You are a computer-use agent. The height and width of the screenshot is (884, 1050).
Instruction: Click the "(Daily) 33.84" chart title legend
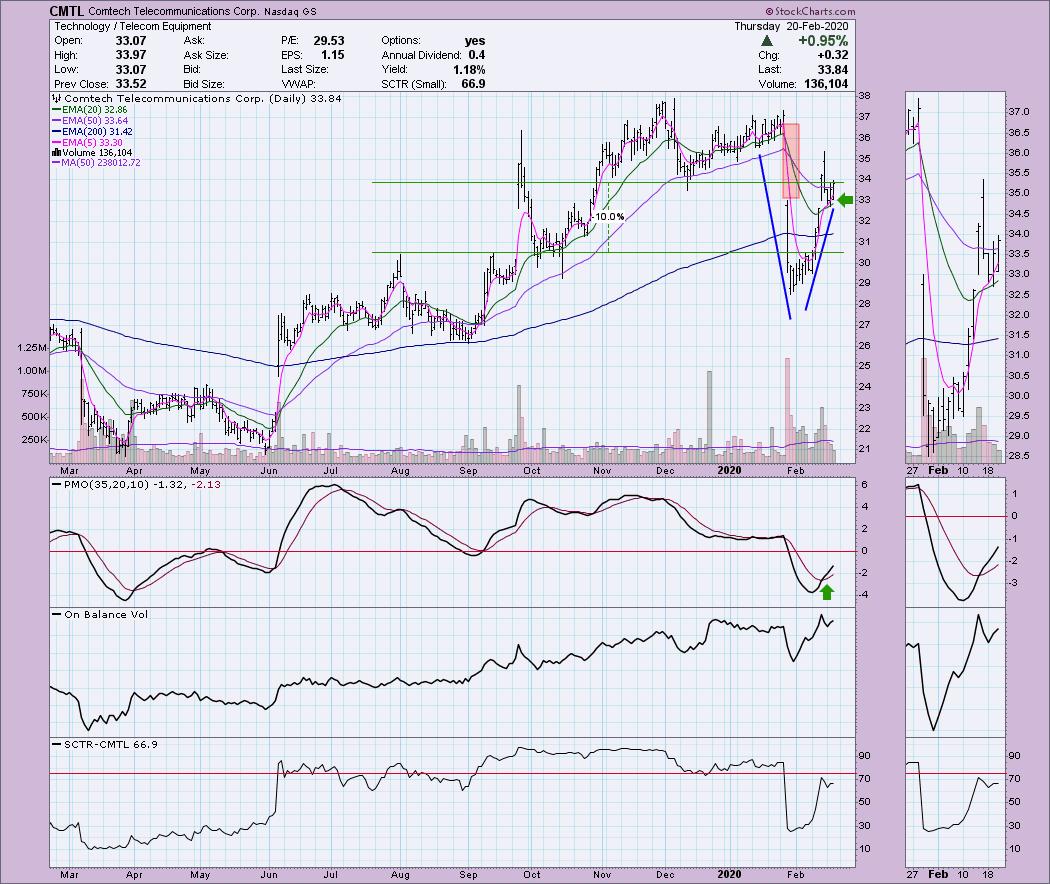[x=305, y=98]
